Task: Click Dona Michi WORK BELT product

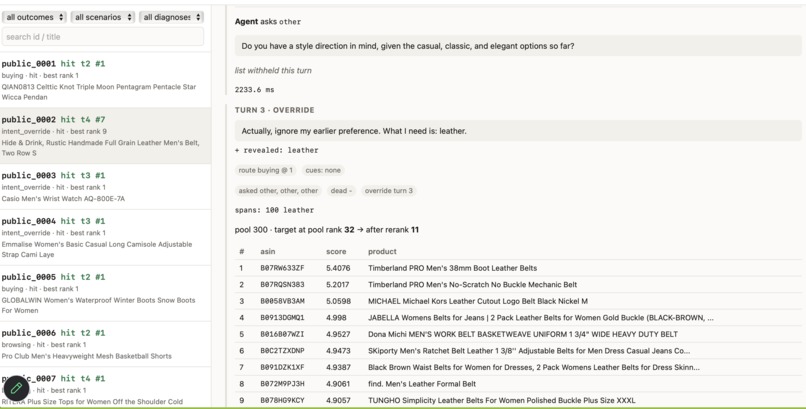Action: pos(523,334)
